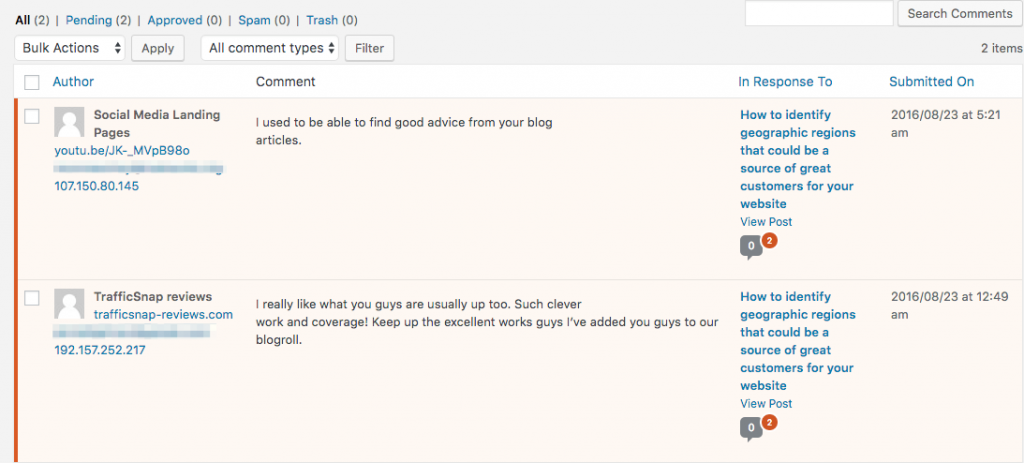Open the trafficsnap-reviews.com link
This screenshot has height=463, width=1024.
click(x=163, y=315)
